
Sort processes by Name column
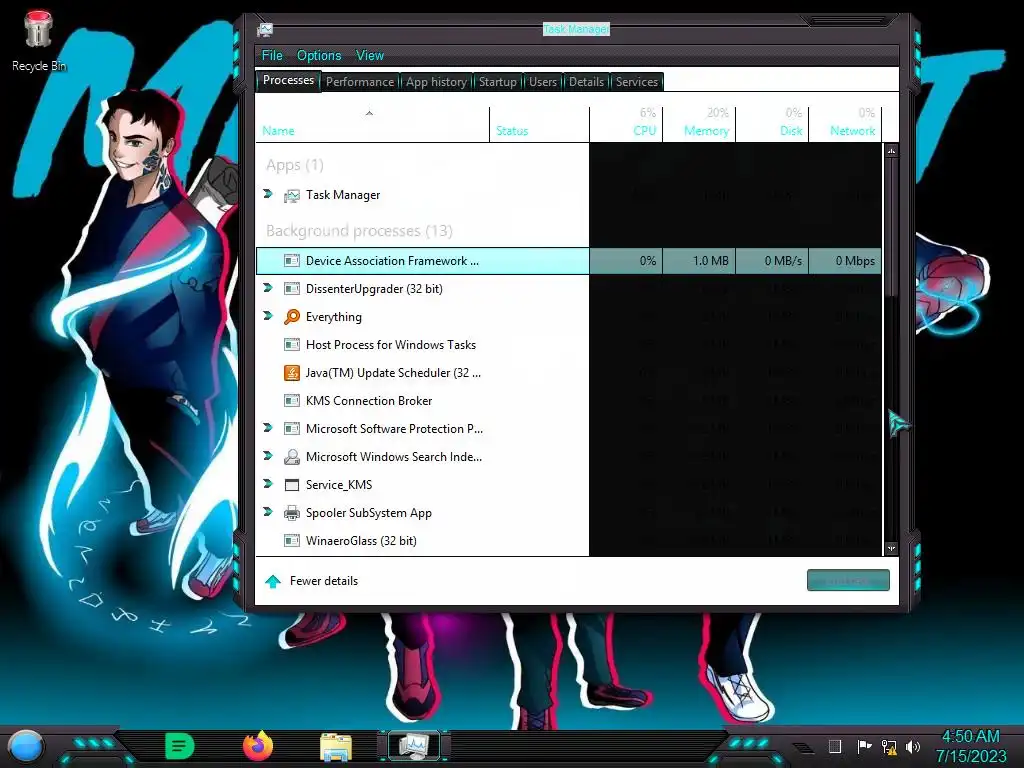372,124
